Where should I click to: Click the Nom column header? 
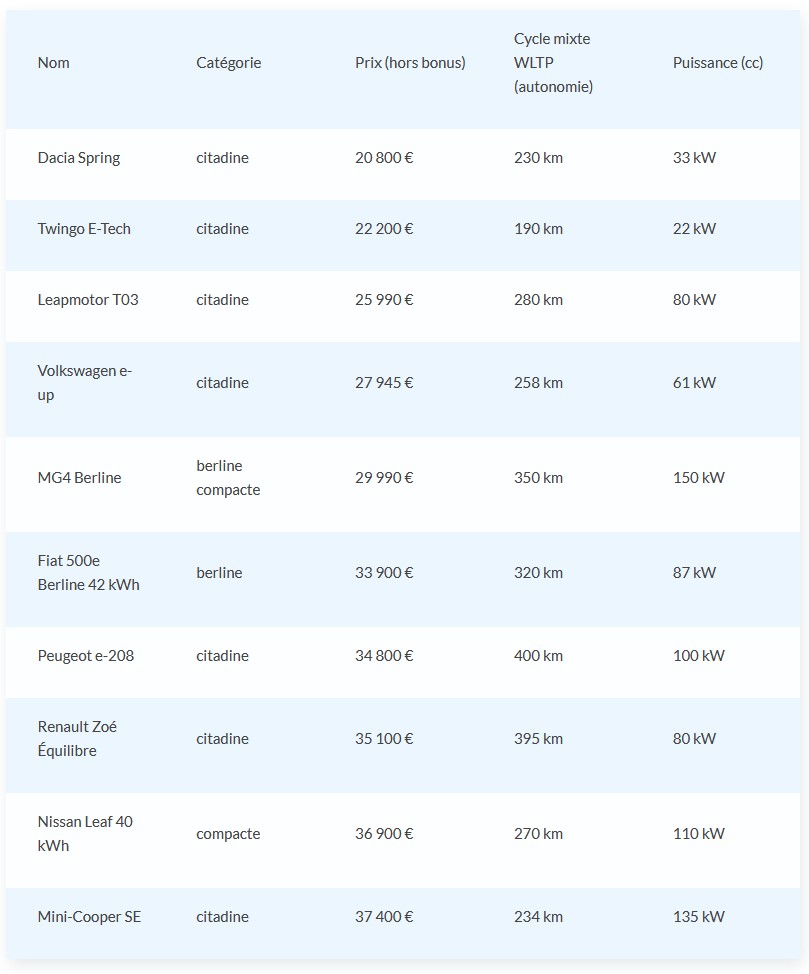[x=54, y=63]
